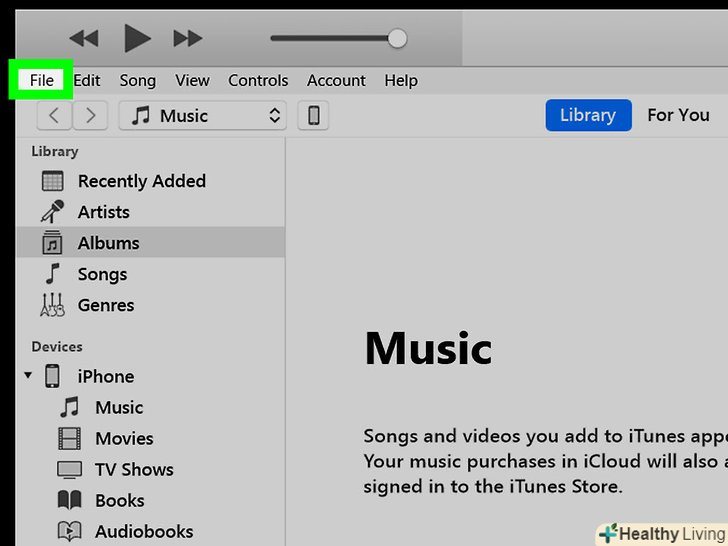This screenshot has width=728, height=546.
Task: Open the Edit menu
Action: click(87, 80)
